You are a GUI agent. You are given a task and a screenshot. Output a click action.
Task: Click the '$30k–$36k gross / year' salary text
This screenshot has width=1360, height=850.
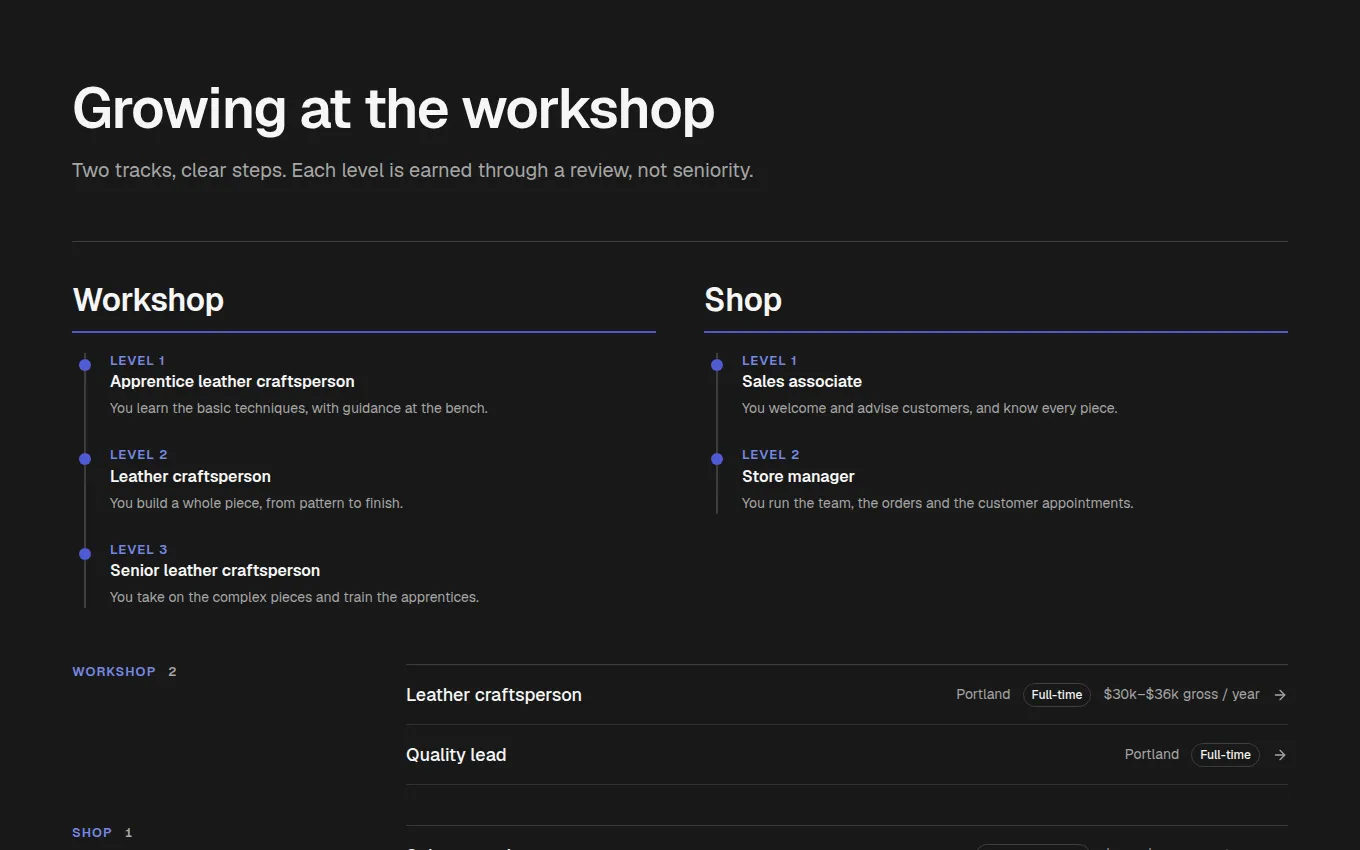1181,695
